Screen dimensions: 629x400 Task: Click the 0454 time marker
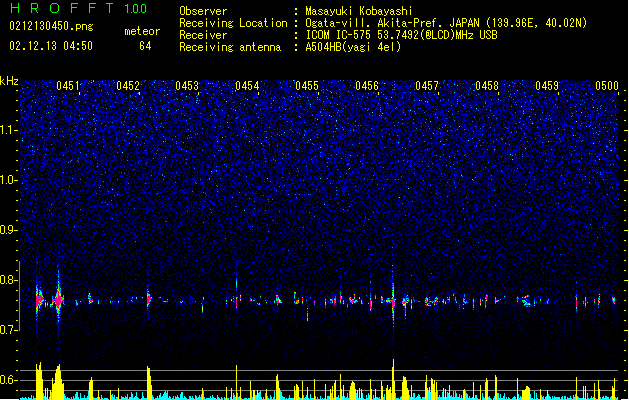[247, 86]
